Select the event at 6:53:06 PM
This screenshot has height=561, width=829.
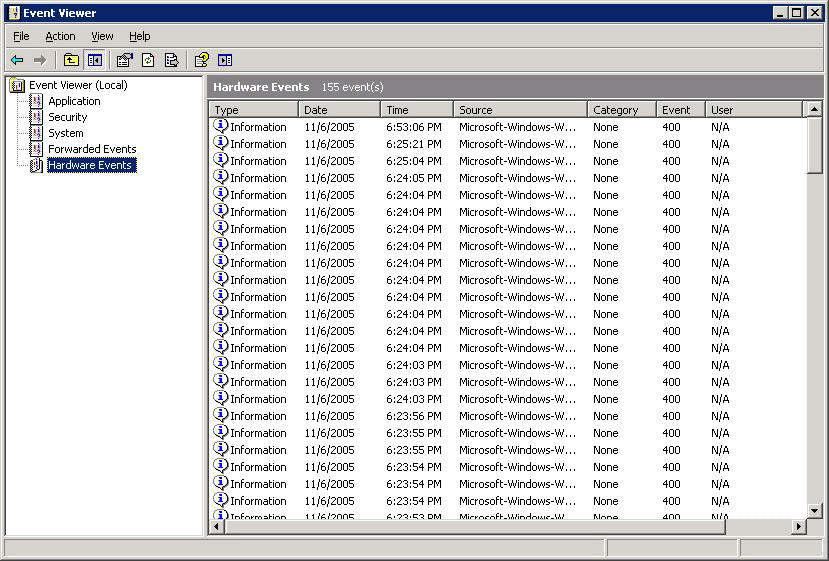pos(508,127)
